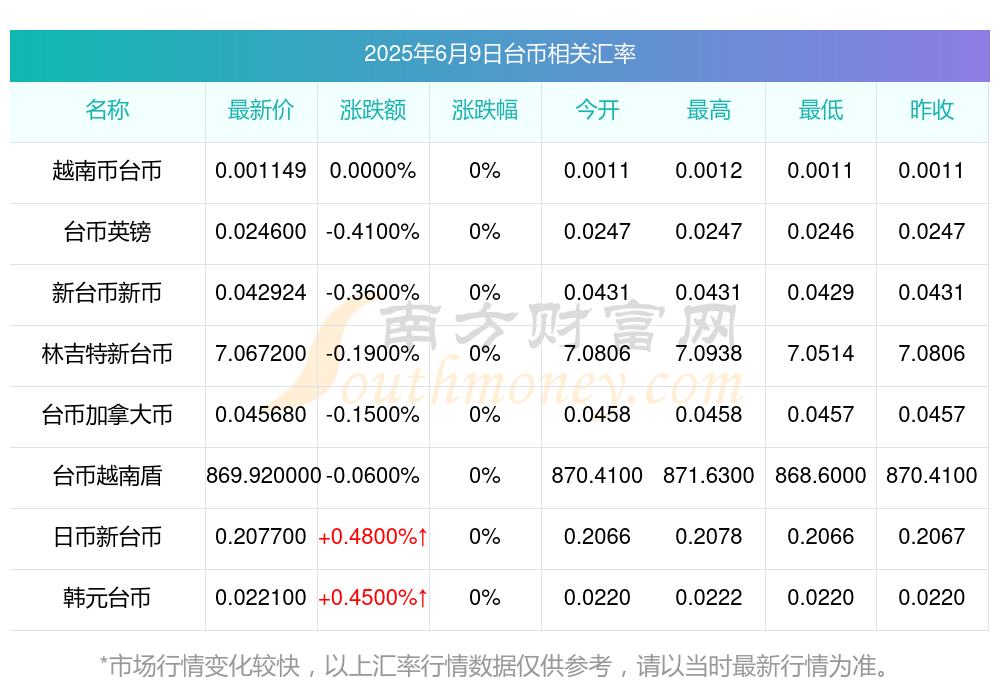Viewport: 1000px width, 698px height.
Task: Click change value 0.0000%
Action: pos(373,171)
